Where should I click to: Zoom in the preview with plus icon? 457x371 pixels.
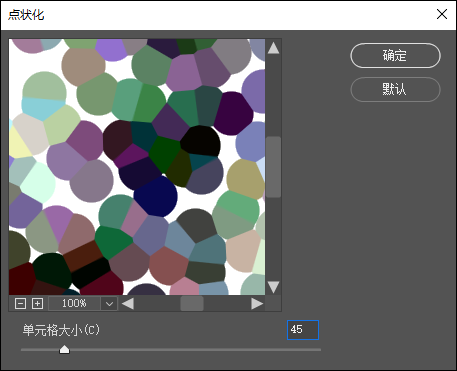tap(37, 304)
